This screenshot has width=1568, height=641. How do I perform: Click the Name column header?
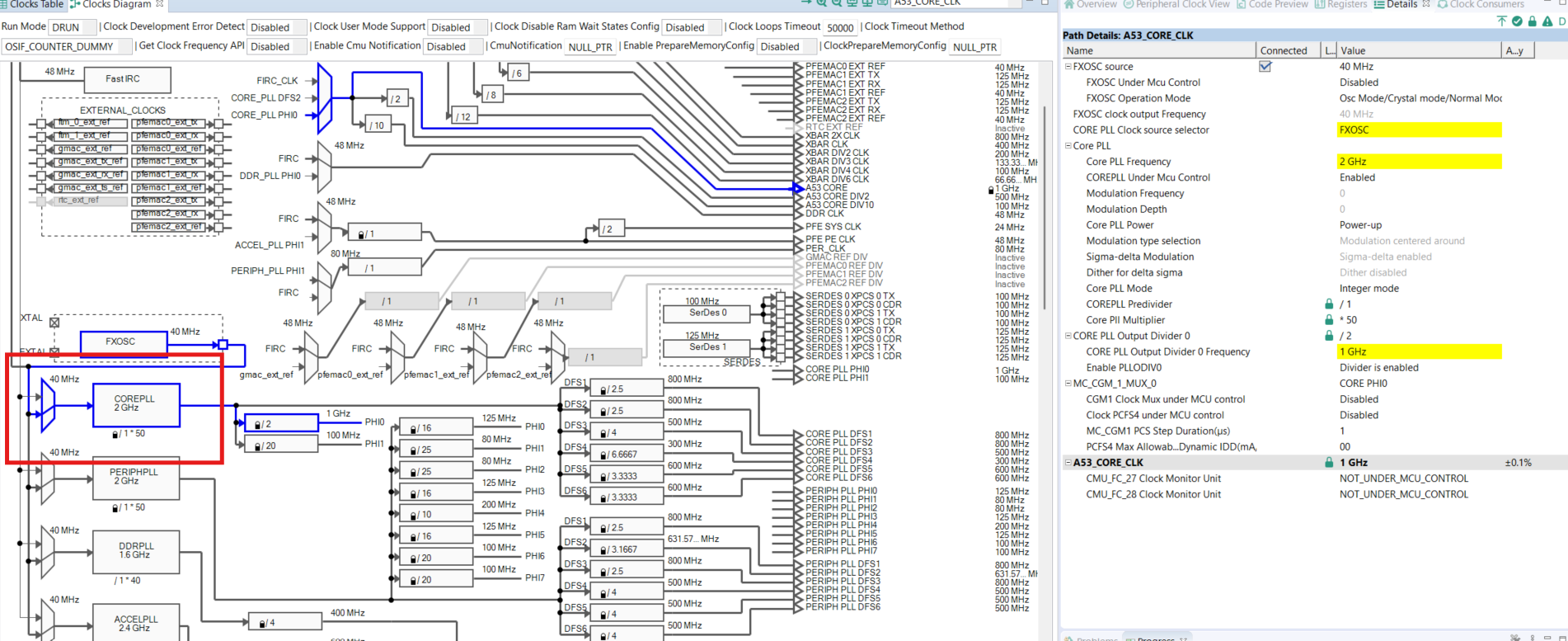click(x=1158, y=51)
